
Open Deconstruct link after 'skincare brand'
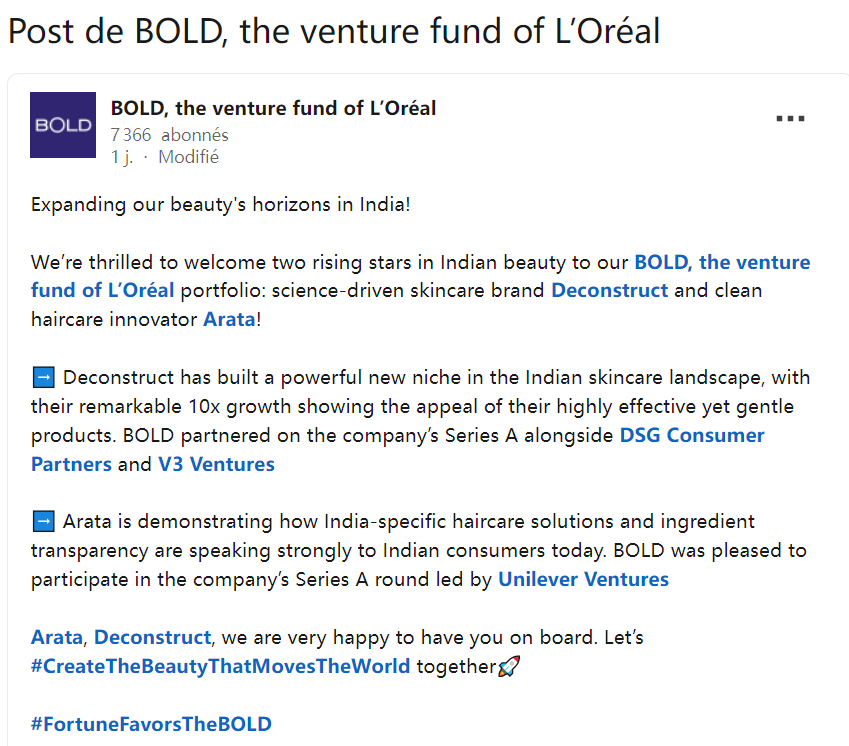(609, 291)
